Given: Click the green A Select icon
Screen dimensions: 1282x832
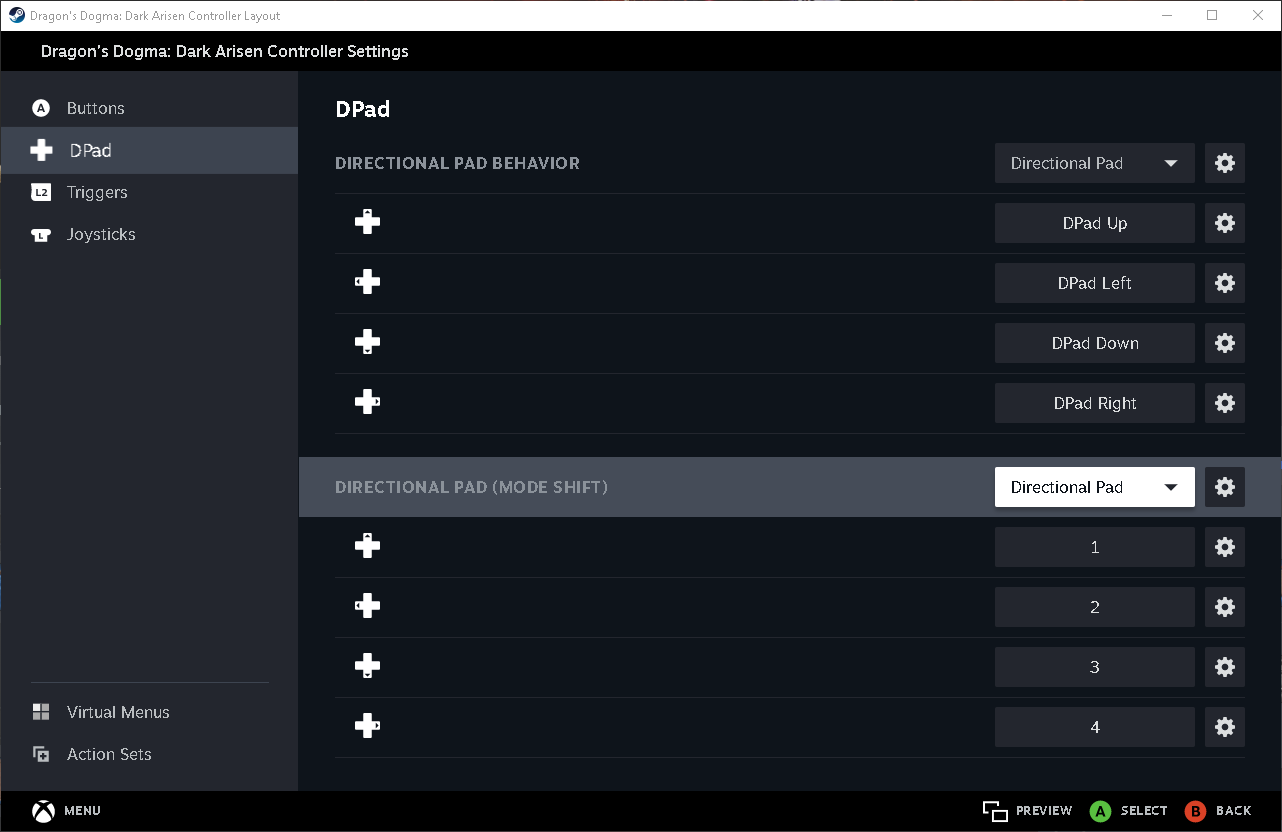Looking at the screenshot, I should (1100, 811).
